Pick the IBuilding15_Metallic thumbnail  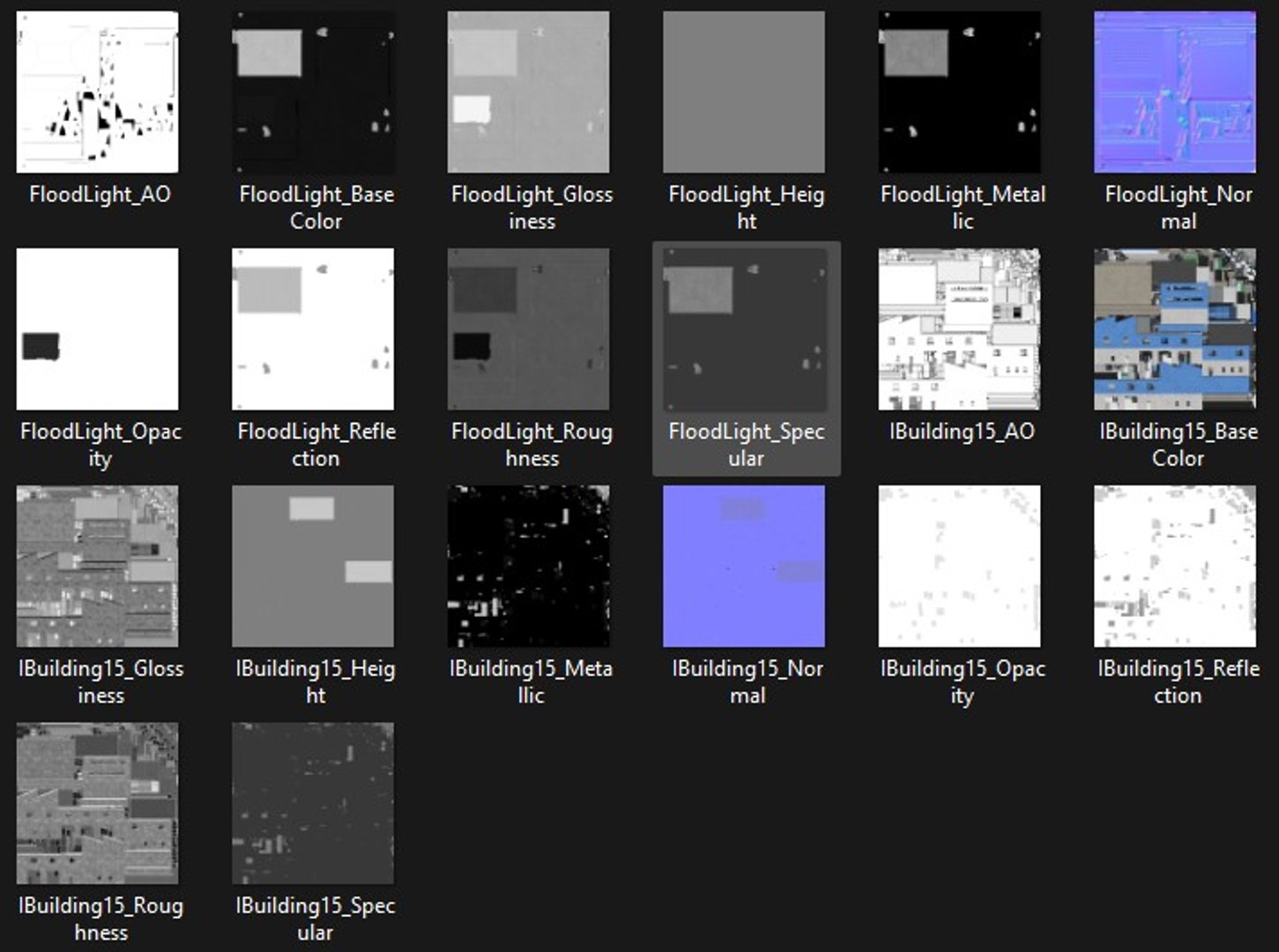528,566
